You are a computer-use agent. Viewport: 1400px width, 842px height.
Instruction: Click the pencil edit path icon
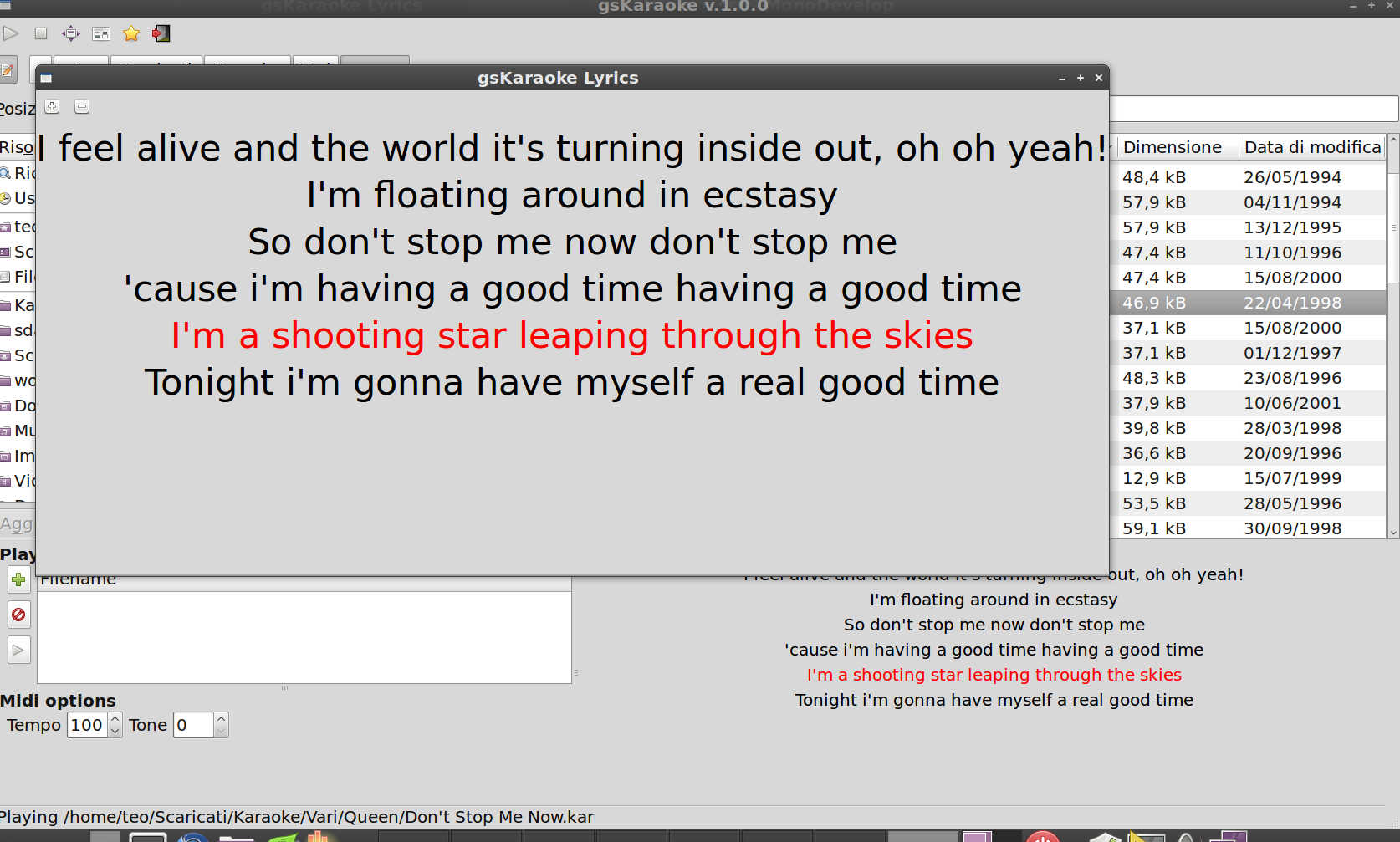(8, 71)
